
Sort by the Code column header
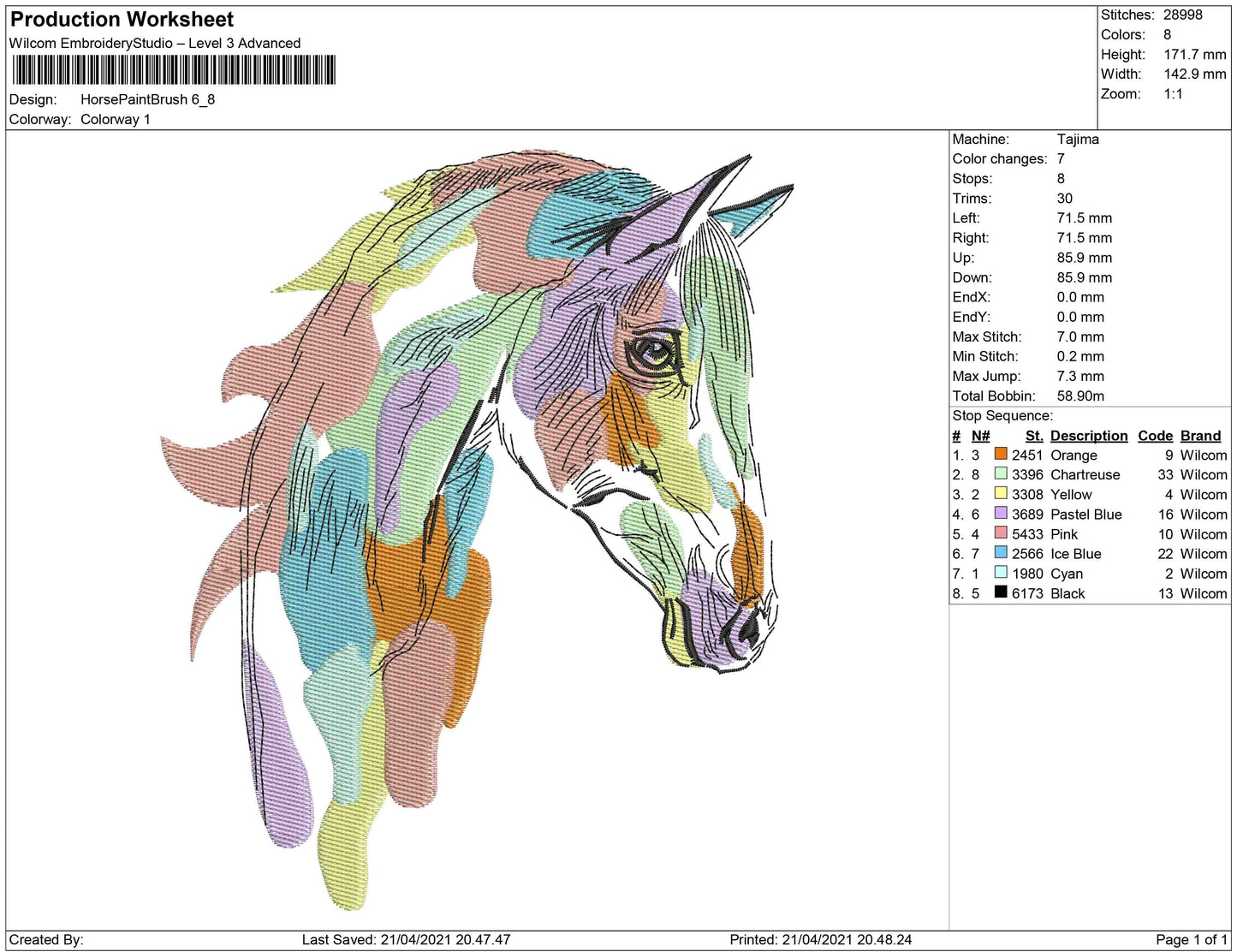tap(1155, 436)
